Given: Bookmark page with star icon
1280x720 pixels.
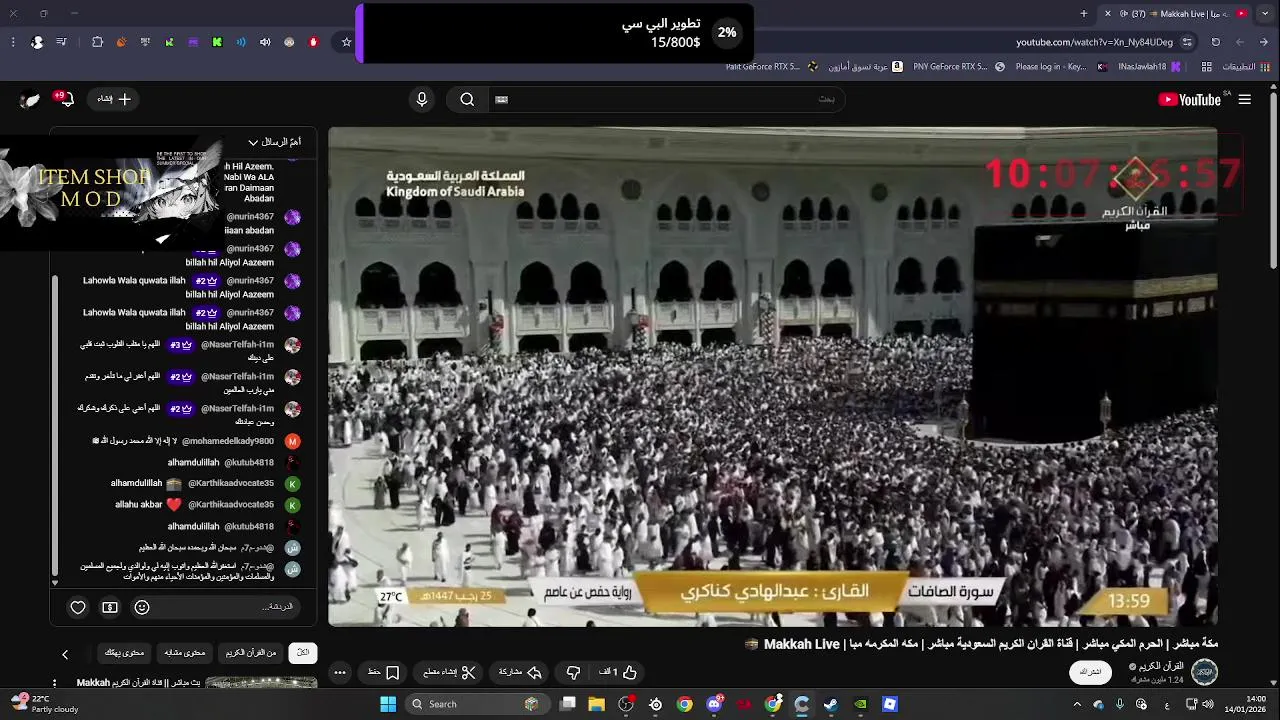Looking at the screenshot, I should pos(346,42).
